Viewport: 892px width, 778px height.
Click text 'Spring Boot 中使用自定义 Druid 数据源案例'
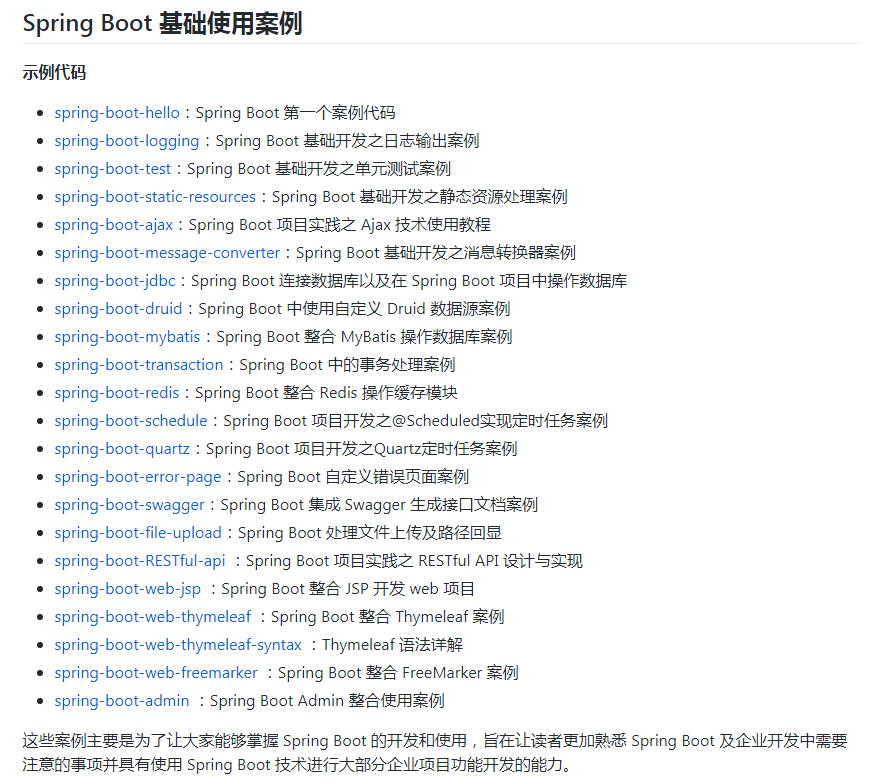click(354, 309)
